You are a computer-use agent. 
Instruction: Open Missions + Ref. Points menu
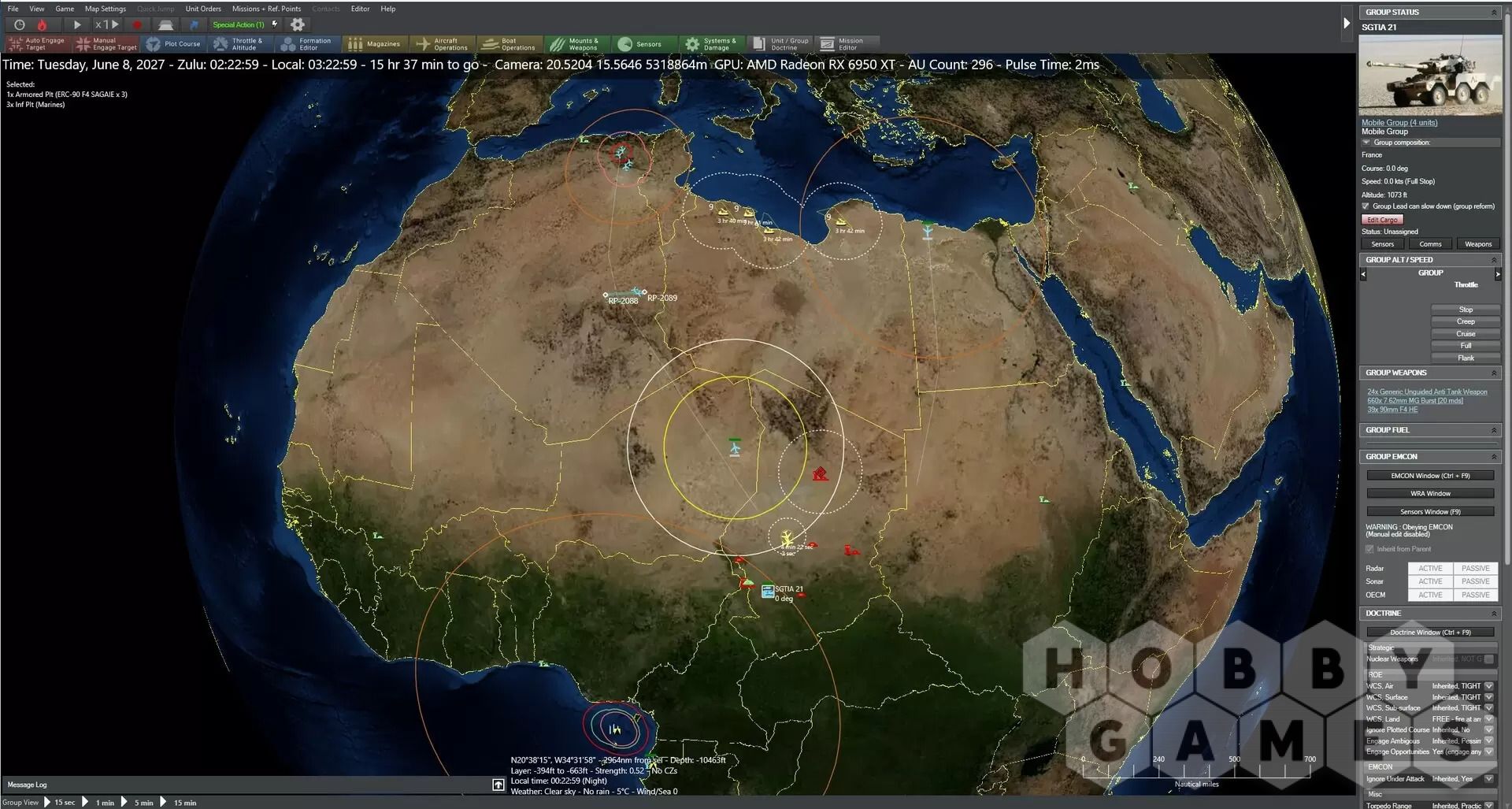point(267,9)
